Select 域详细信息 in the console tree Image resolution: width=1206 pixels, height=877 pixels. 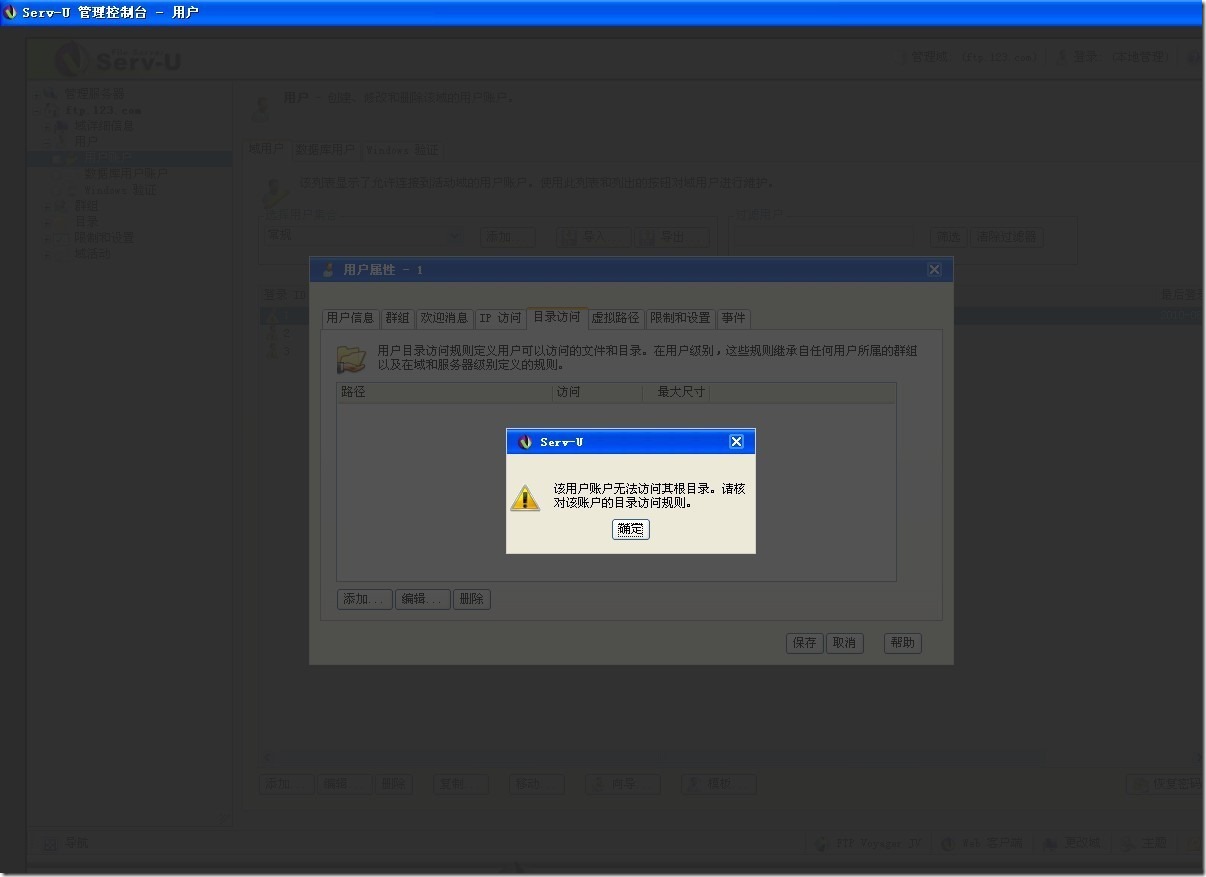(x=104, y=126)
